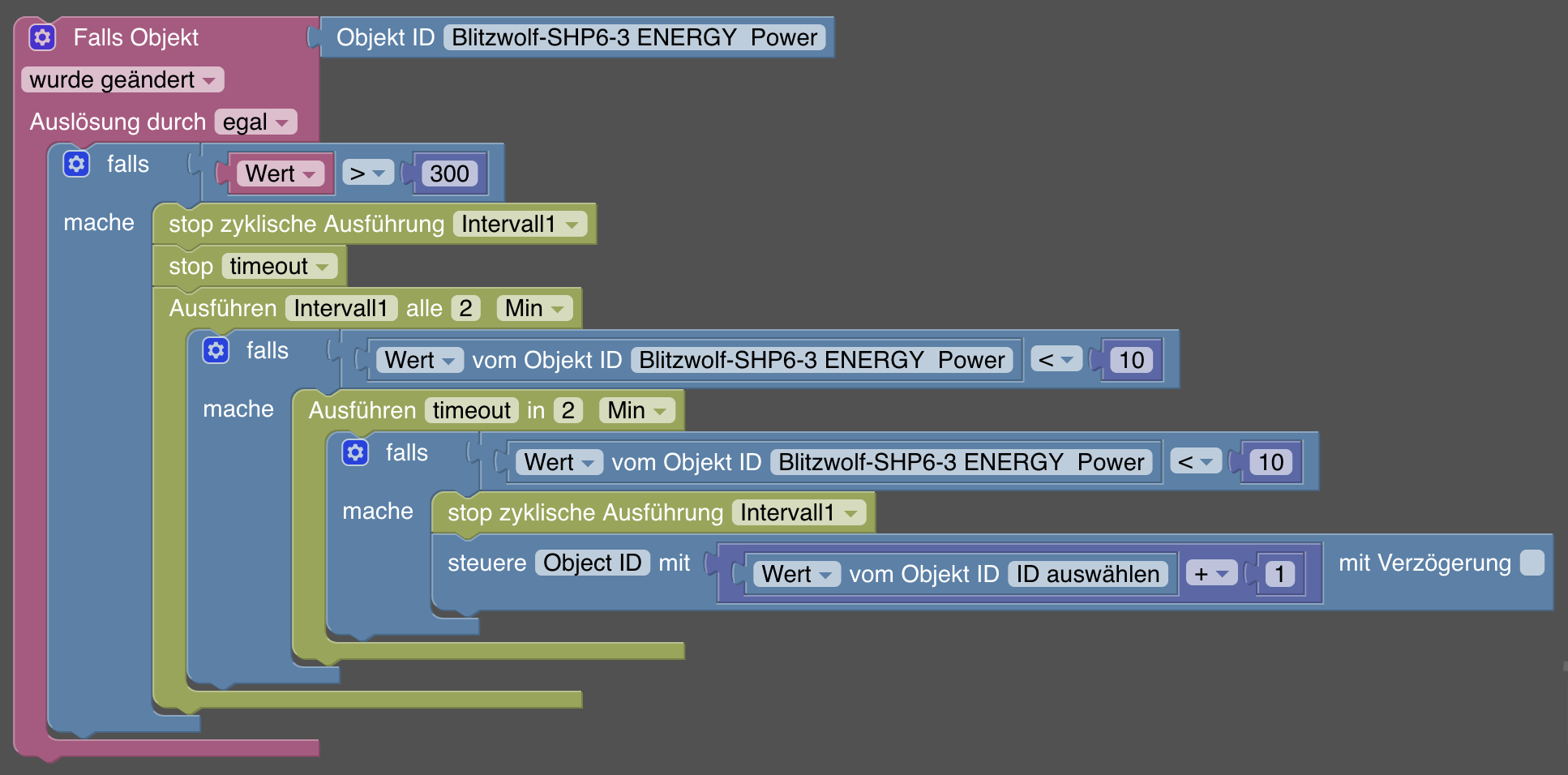Change less-than operator in first Power comparison

point(1056,359)
